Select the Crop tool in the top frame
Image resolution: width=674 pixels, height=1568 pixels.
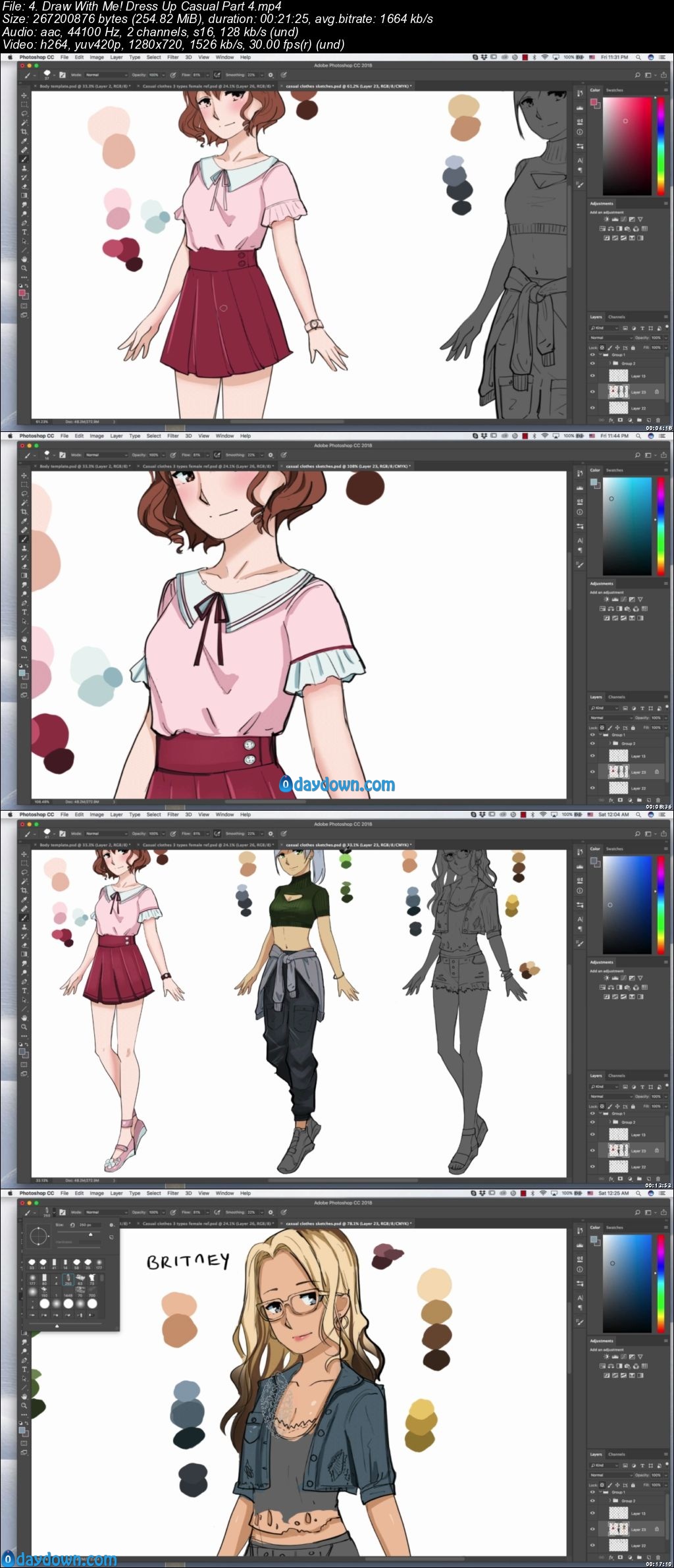coord(24,132)
